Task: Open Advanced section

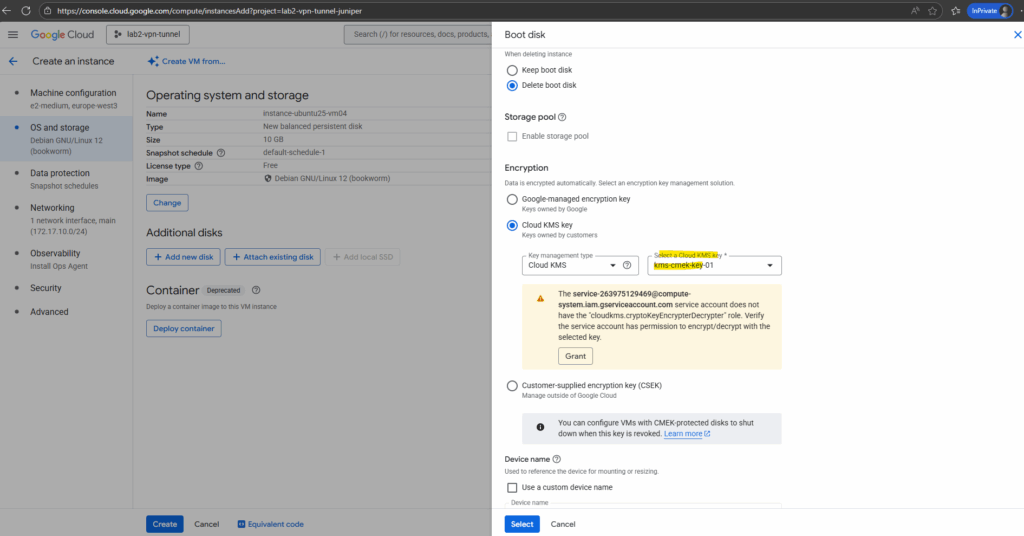Action: pyautogui.click(x=49, y=312)
